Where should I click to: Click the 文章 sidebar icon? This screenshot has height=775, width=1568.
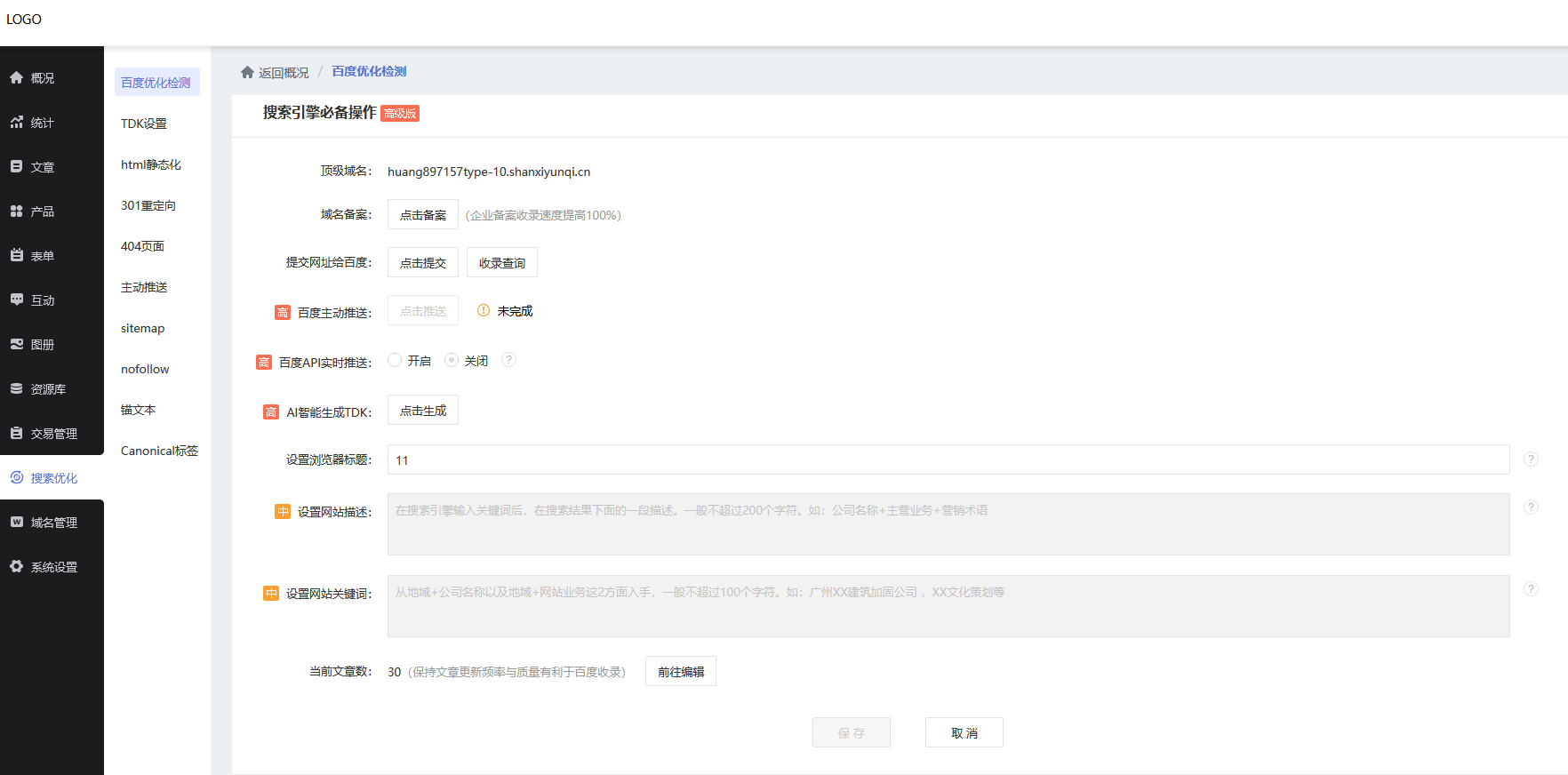(17, 167)
